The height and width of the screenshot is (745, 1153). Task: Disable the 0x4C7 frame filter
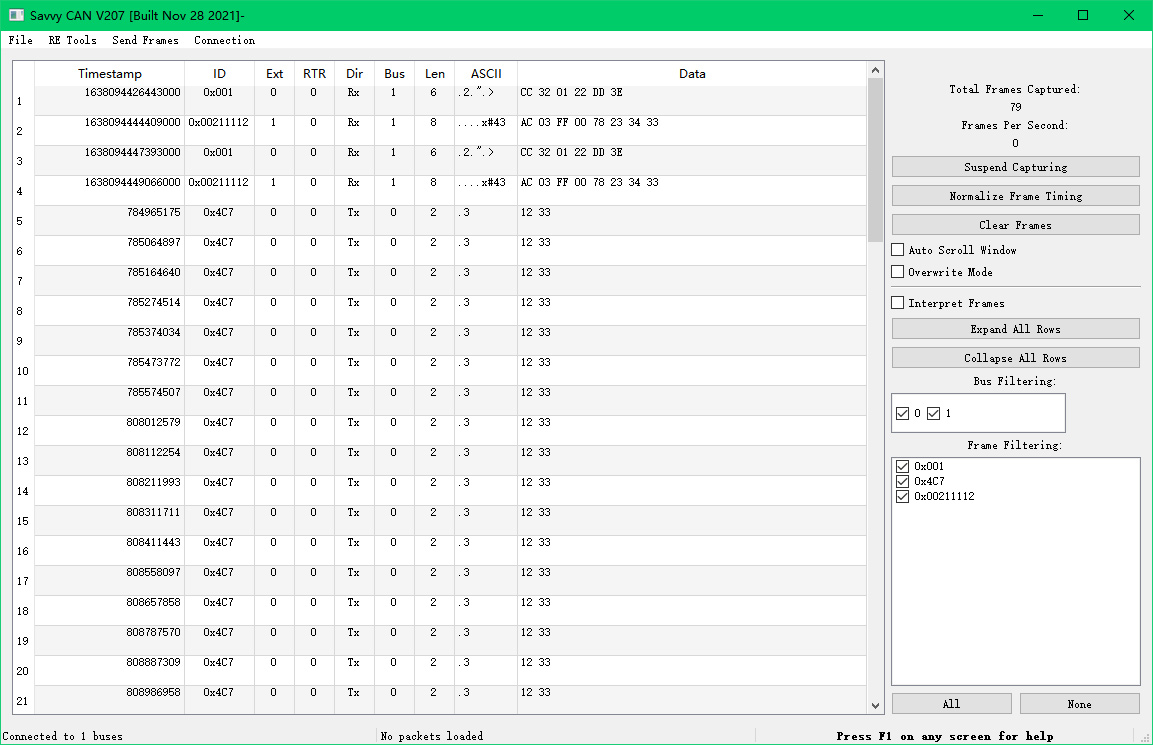point(903,481)
